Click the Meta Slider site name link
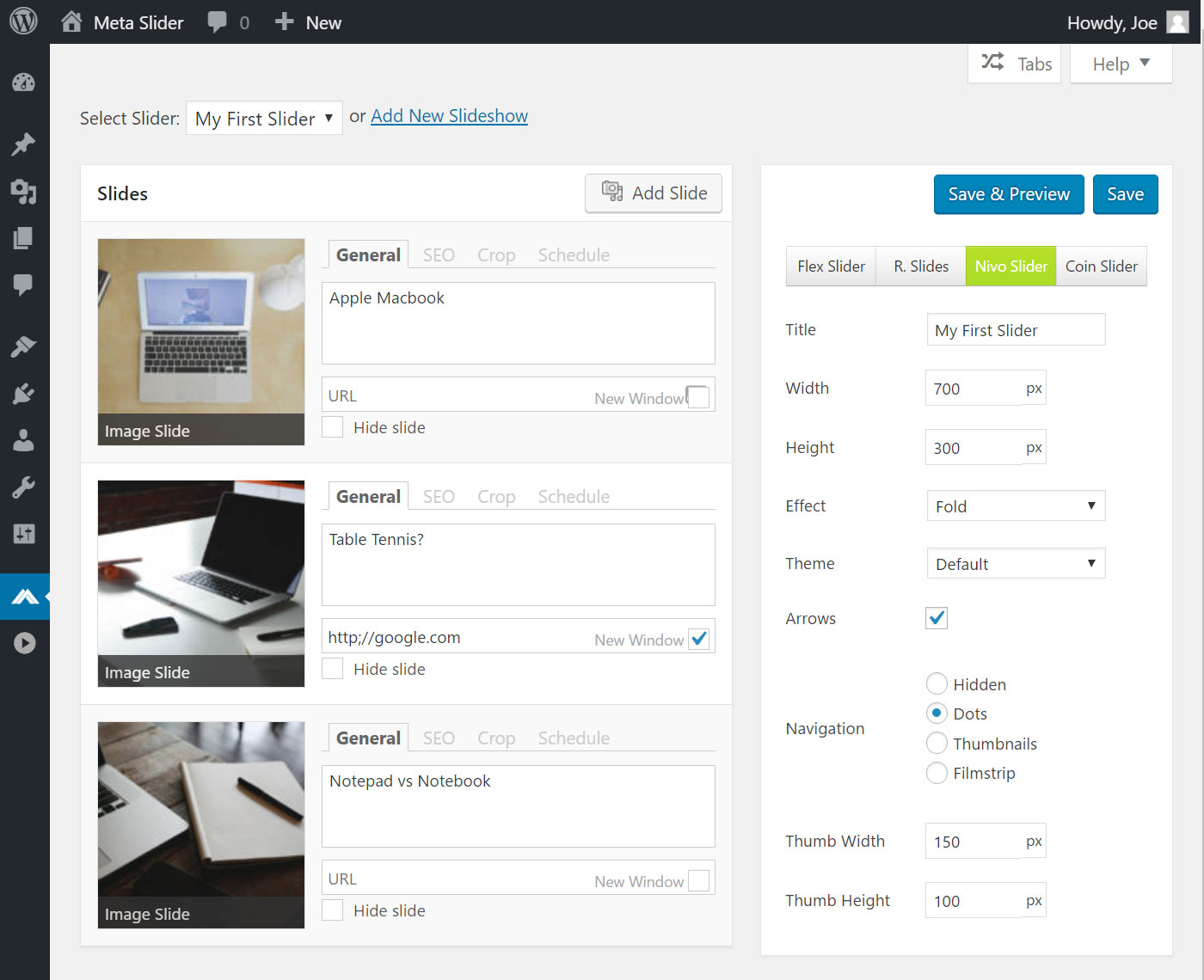This screenshot has height=980, width=1204. point(138,22)
